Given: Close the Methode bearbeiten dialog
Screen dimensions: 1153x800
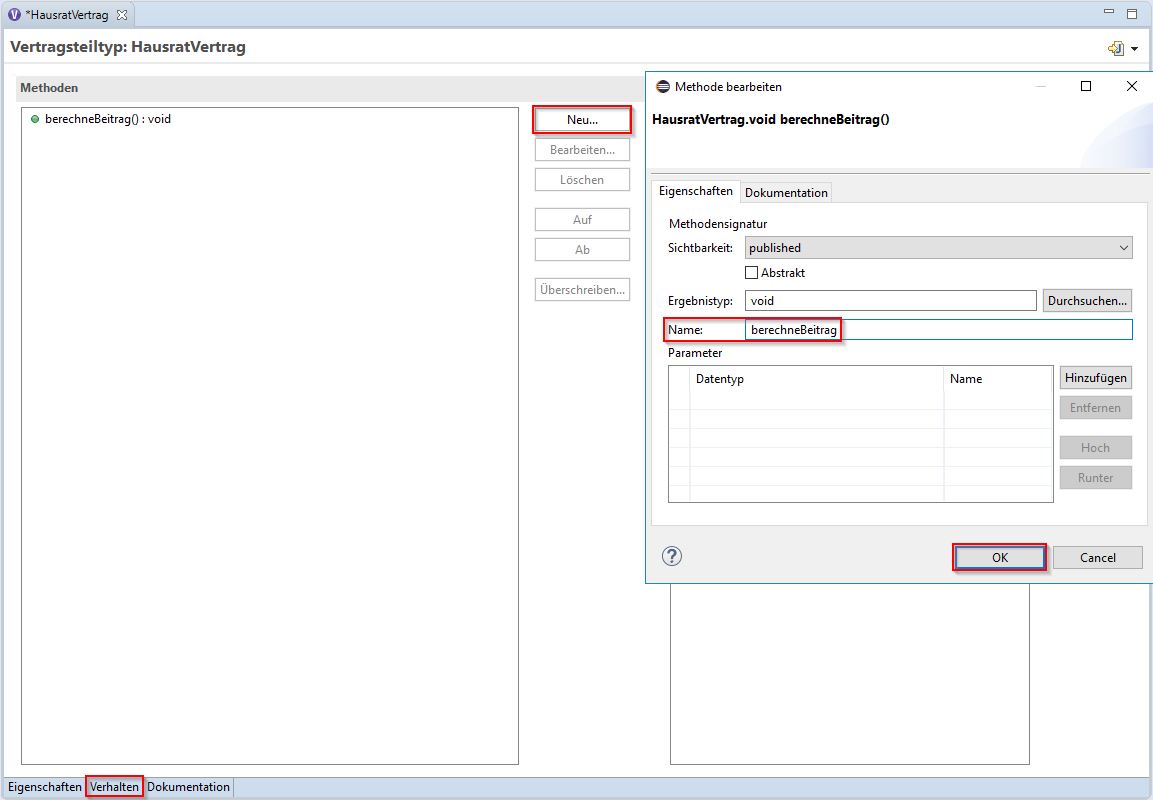Looking at the screenshot, I should coord(1132,86).
